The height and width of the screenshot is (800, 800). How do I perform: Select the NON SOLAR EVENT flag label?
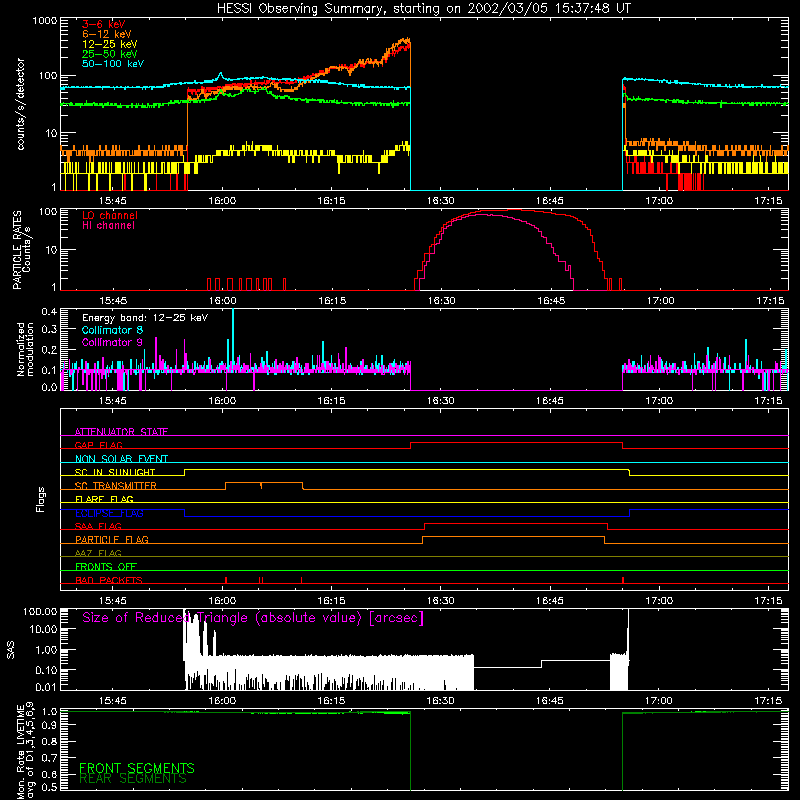coord(121,459)
